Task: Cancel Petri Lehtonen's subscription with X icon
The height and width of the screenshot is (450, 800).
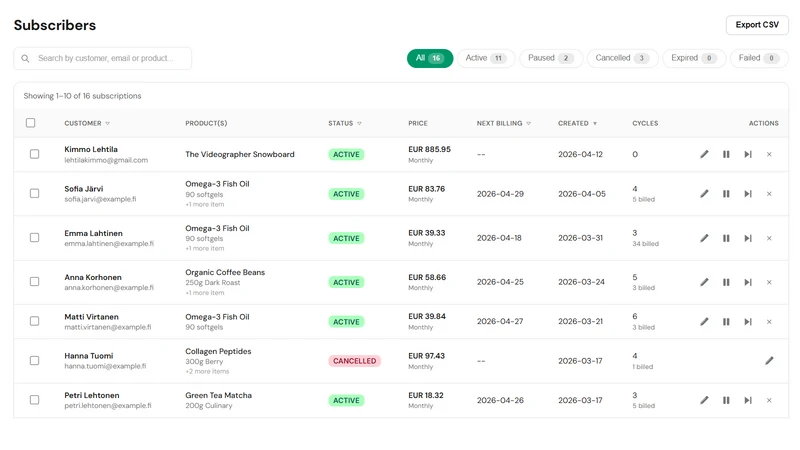Action: (769, 401)
